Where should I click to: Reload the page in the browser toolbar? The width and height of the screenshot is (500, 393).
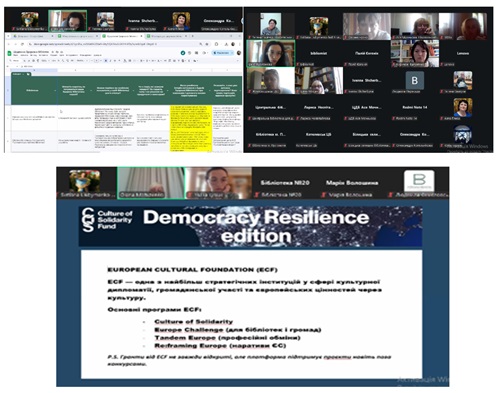[x=22, y=44]
